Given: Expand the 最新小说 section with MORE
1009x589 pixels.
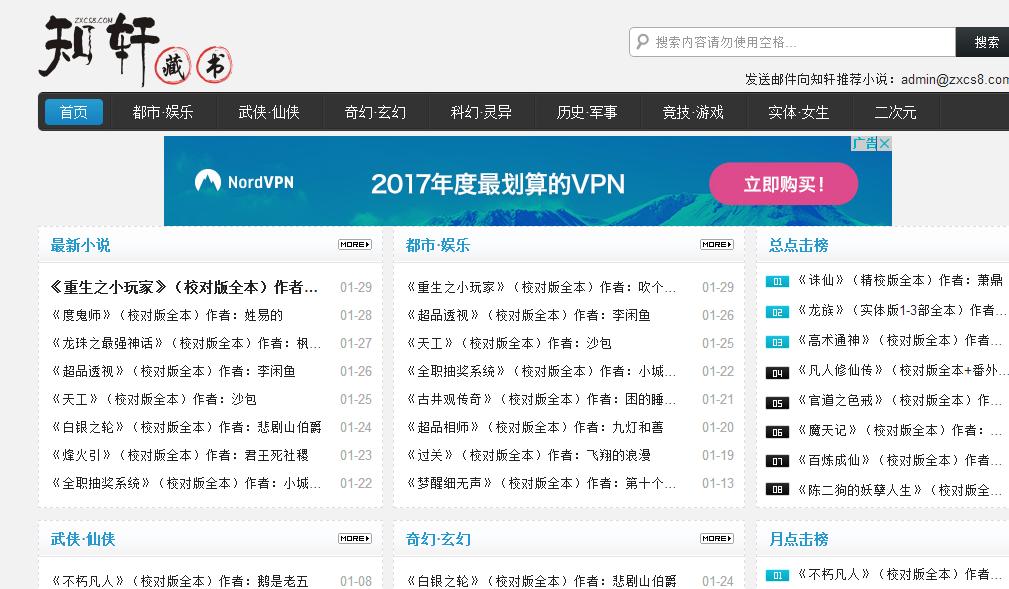Looking at the screenshot, I should click(x=355, y=244).
